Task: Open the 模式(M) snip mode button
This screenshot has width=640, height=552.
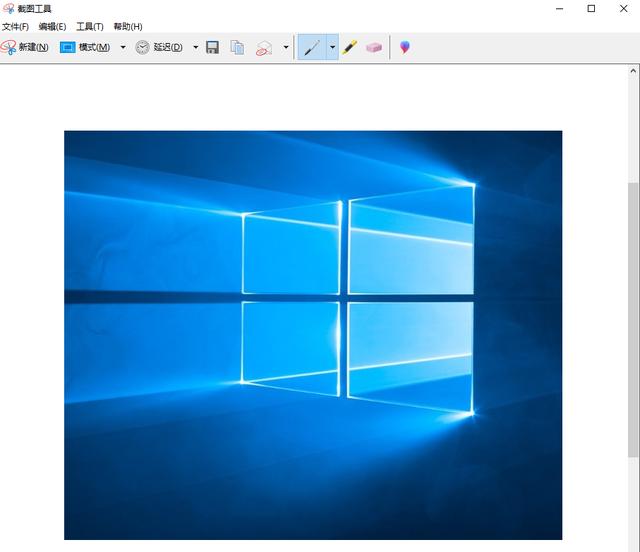Action: coord(85,47)
